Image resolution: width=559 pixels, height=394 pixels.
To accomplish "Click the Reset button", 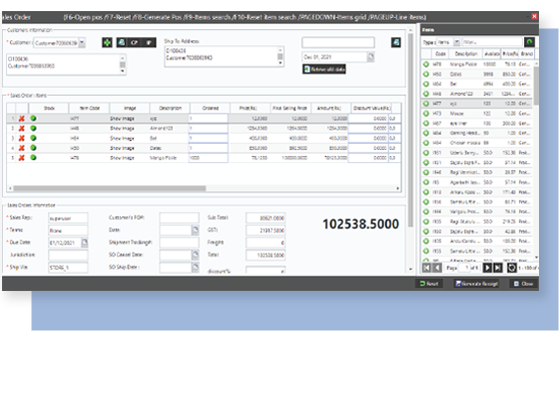I will (x=429, y=284).
